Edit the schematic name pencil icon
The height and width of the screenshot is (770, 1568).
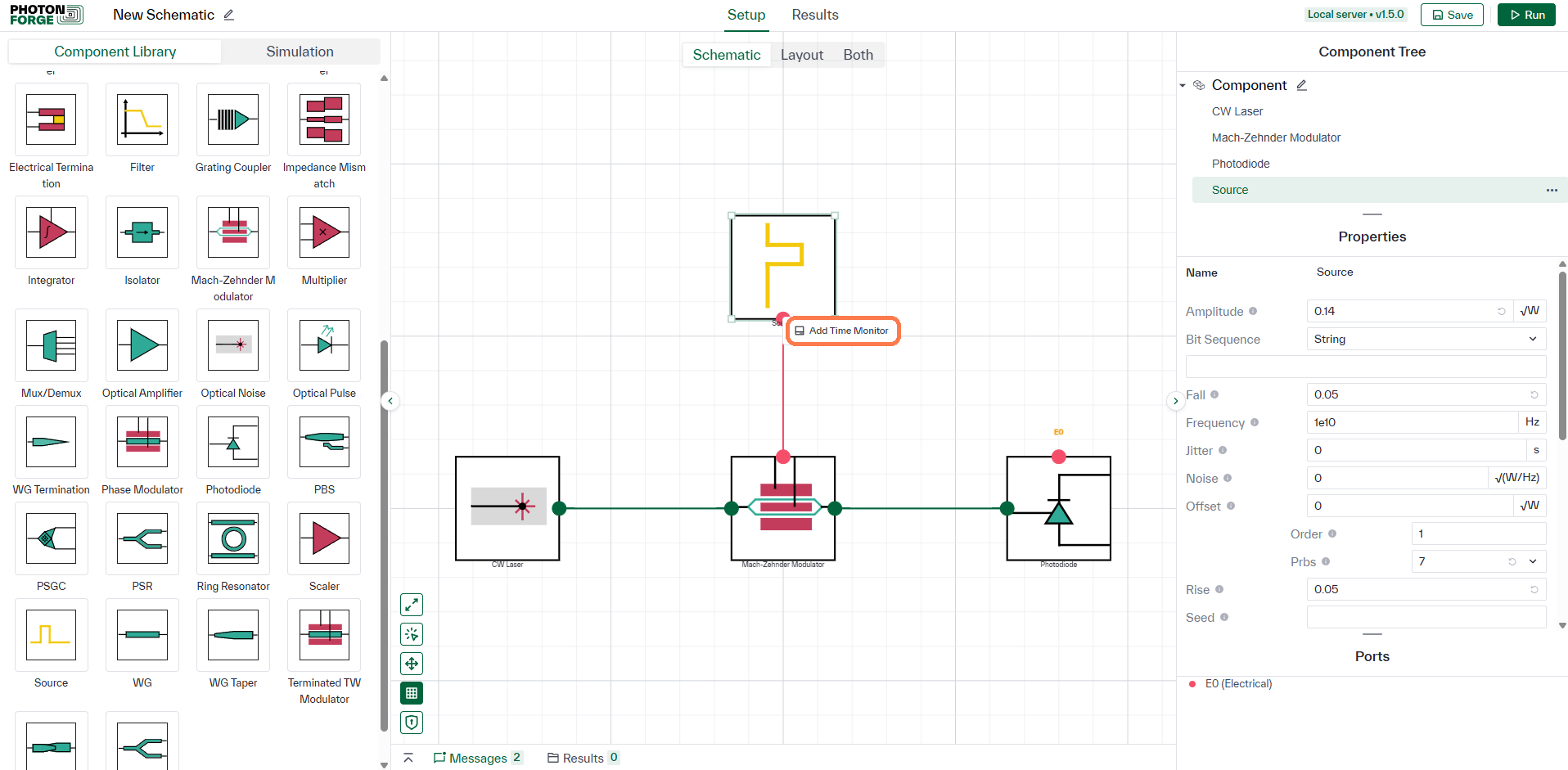point(229,15)
